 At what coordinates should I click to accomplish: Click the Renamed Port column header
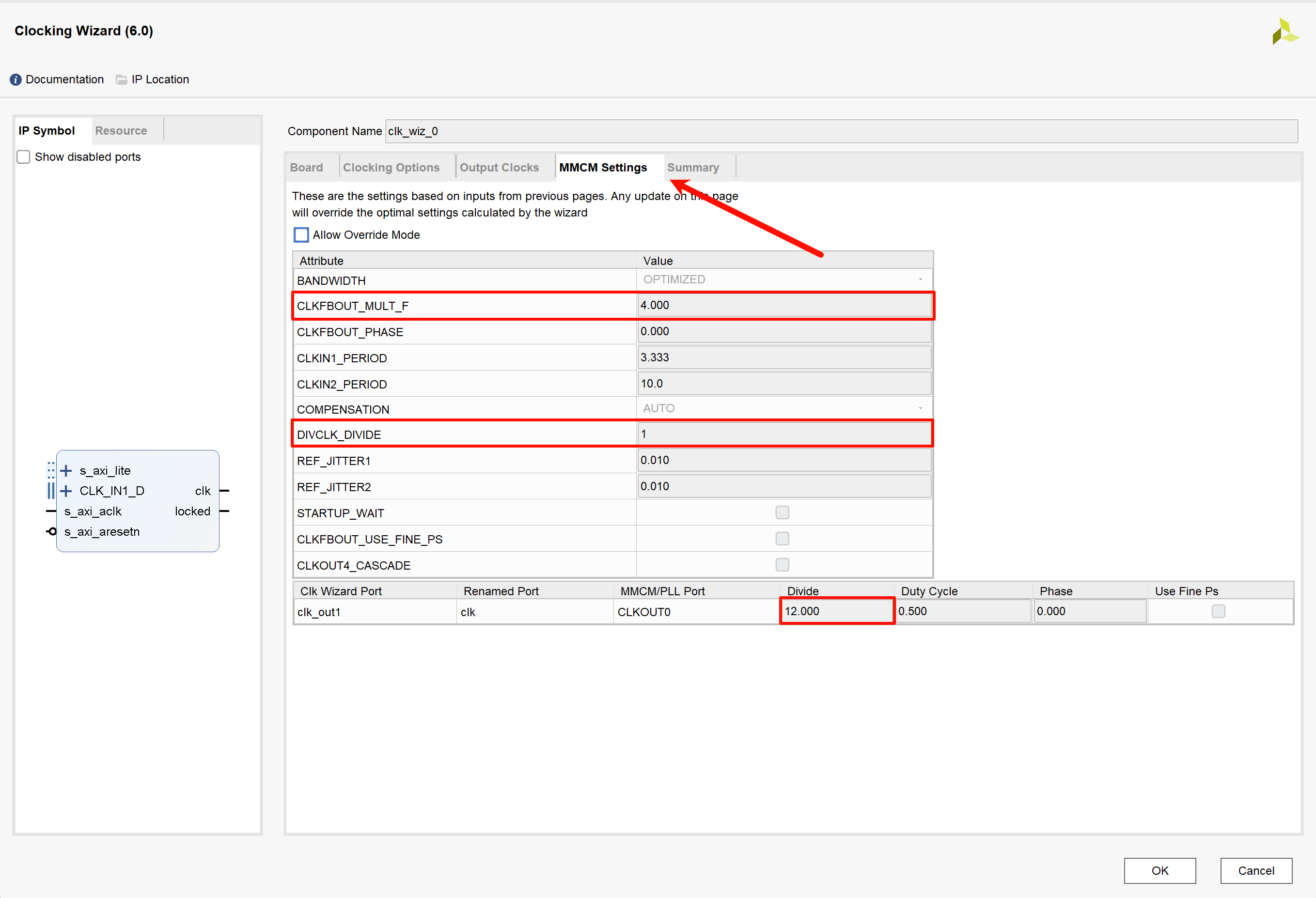(x=535, y=591)
